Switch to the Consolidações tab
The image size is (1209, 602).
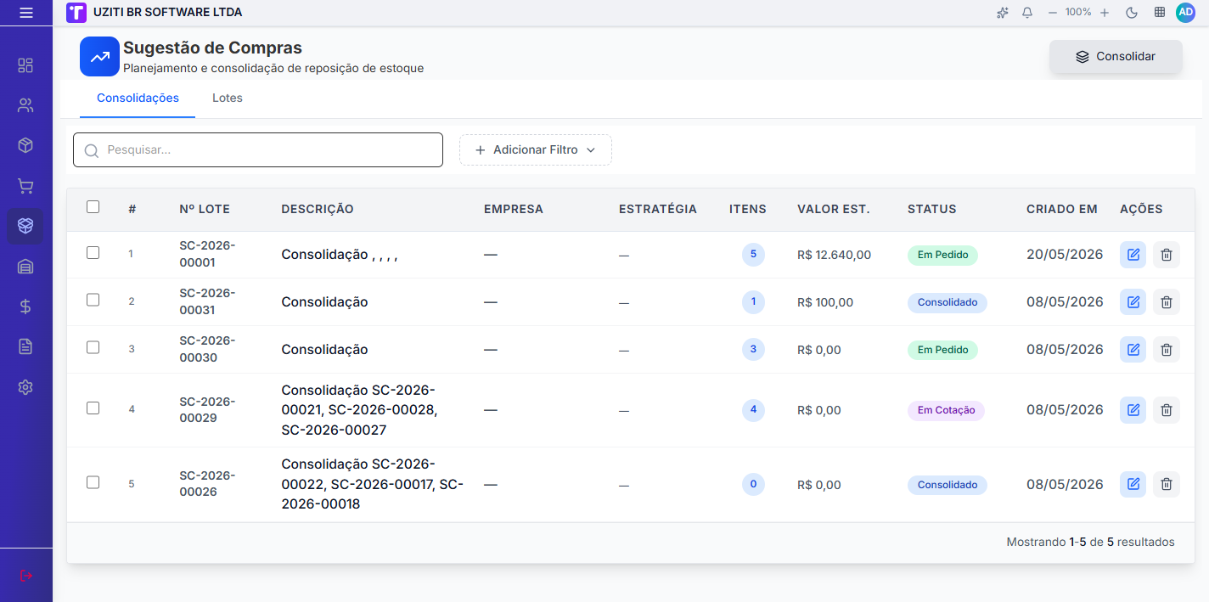tap(138, 98)
